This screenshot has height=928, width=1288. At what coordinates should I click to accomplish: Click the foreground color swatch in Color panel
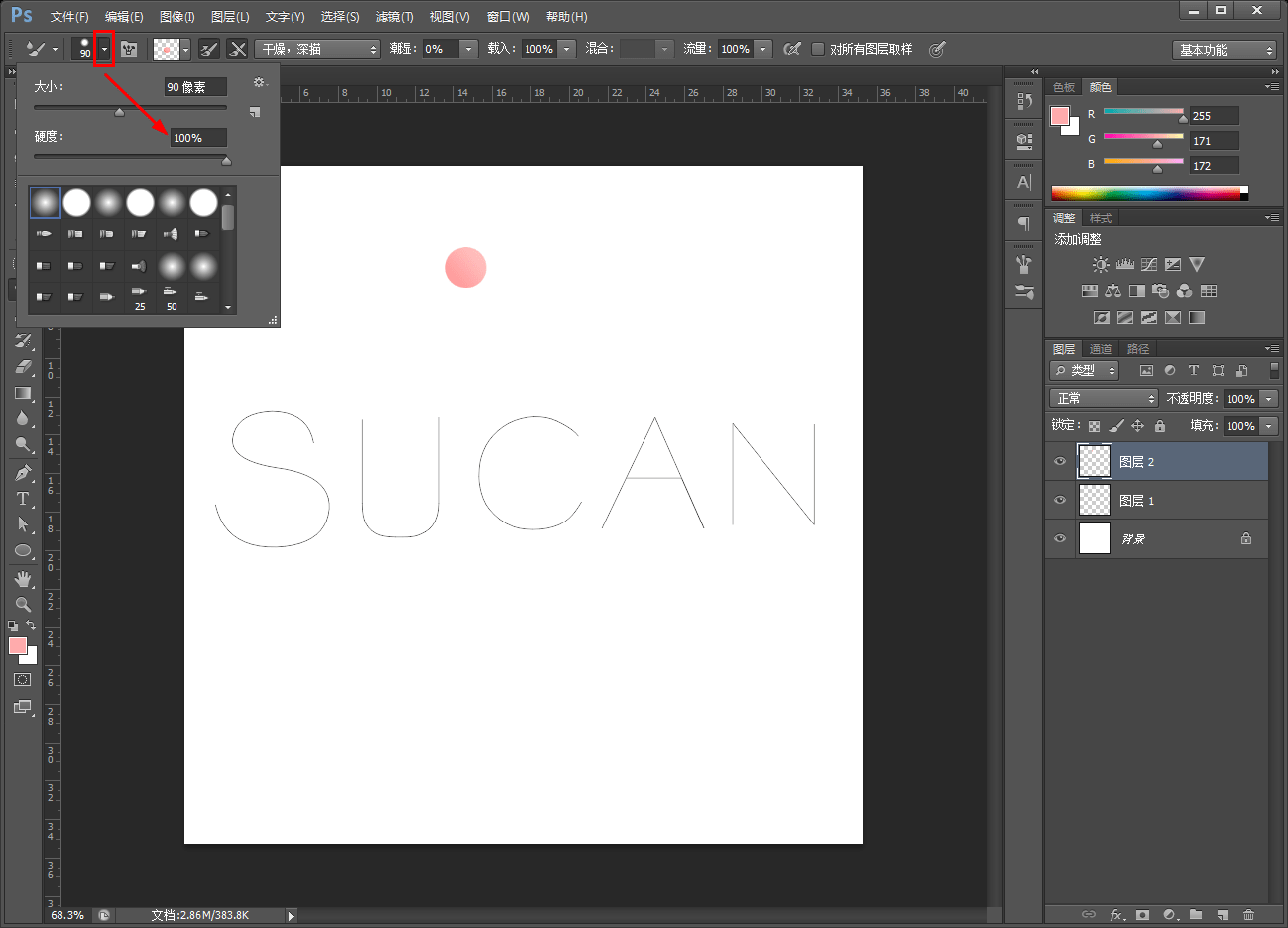point(1060,116)
